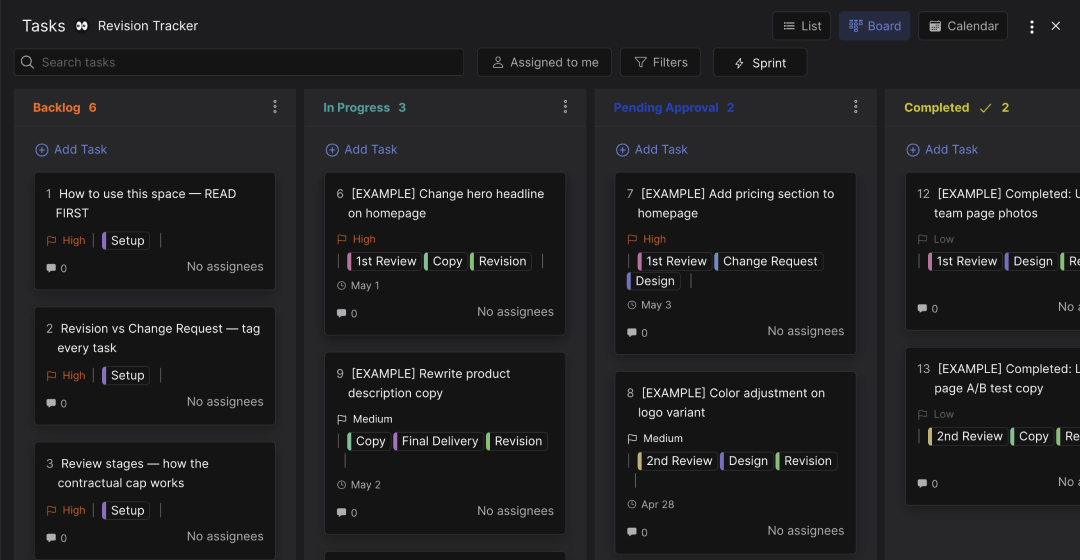
Task: Click the Completed column checkmark icon
Action: point(986,107)
